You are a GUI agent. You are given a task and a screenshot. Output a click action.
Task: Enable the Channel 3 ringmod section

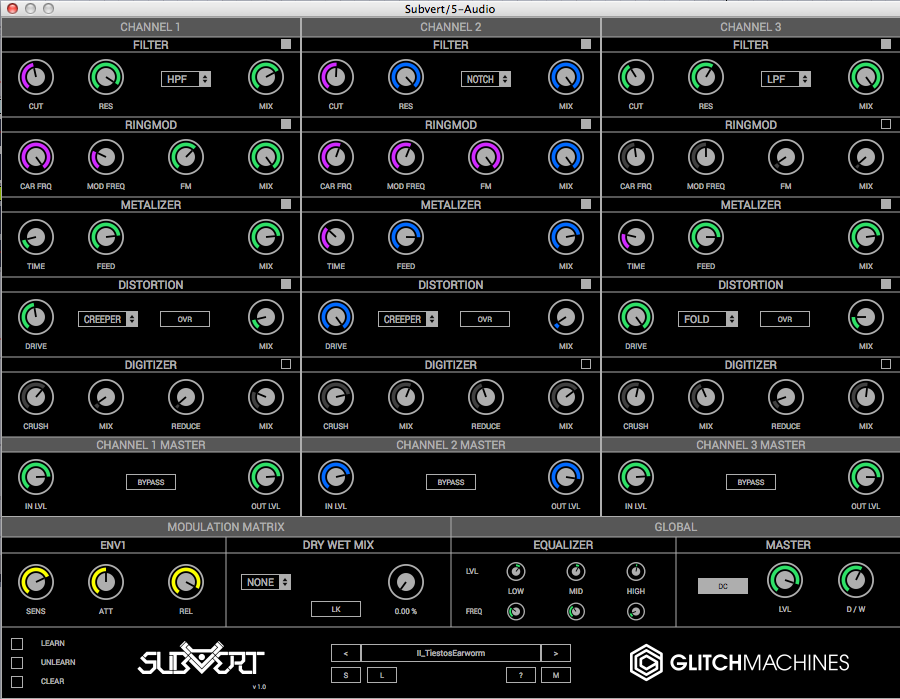click(886, 124)
